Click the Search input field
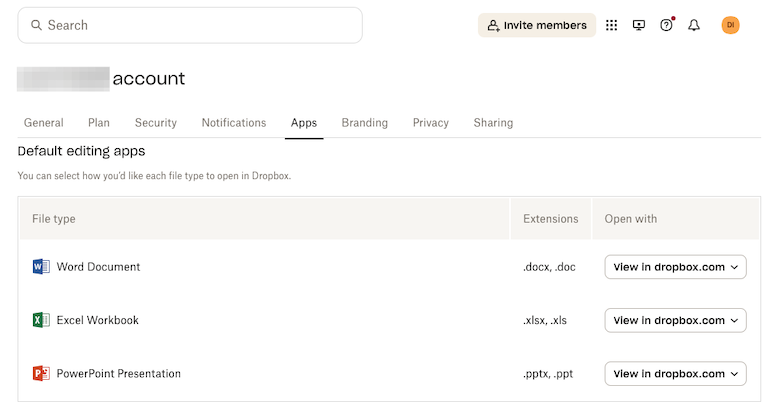 pos(190,25)
